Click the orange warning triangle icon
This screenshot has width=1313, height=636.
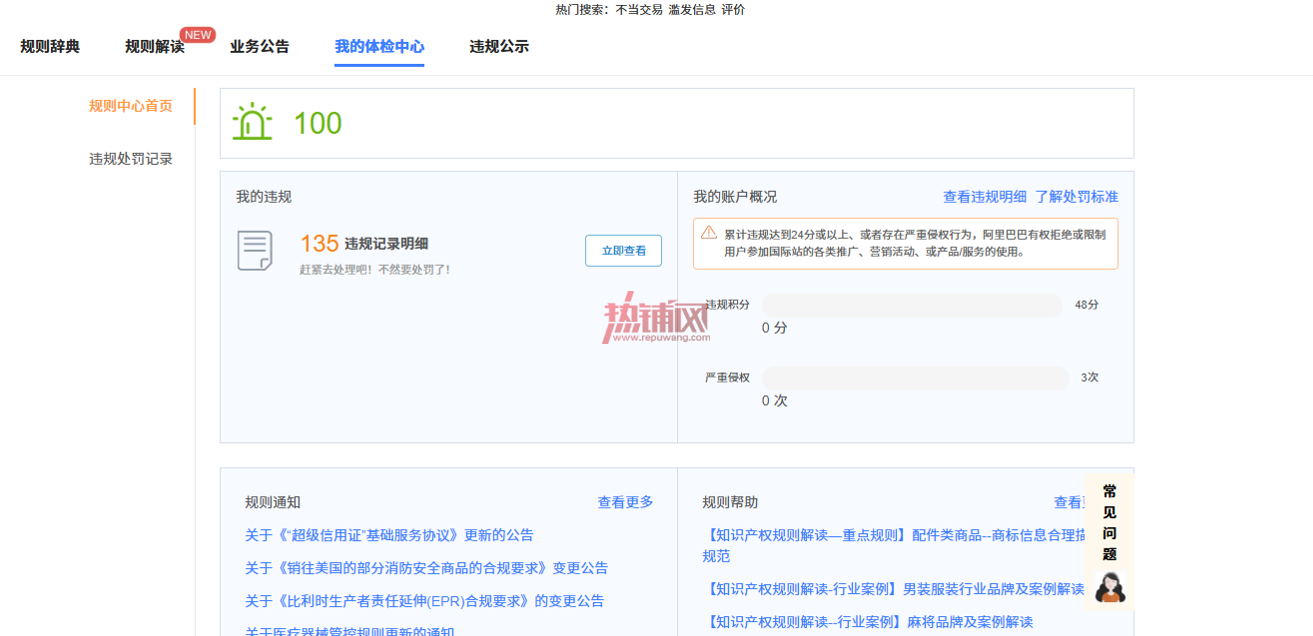(709, 233)
